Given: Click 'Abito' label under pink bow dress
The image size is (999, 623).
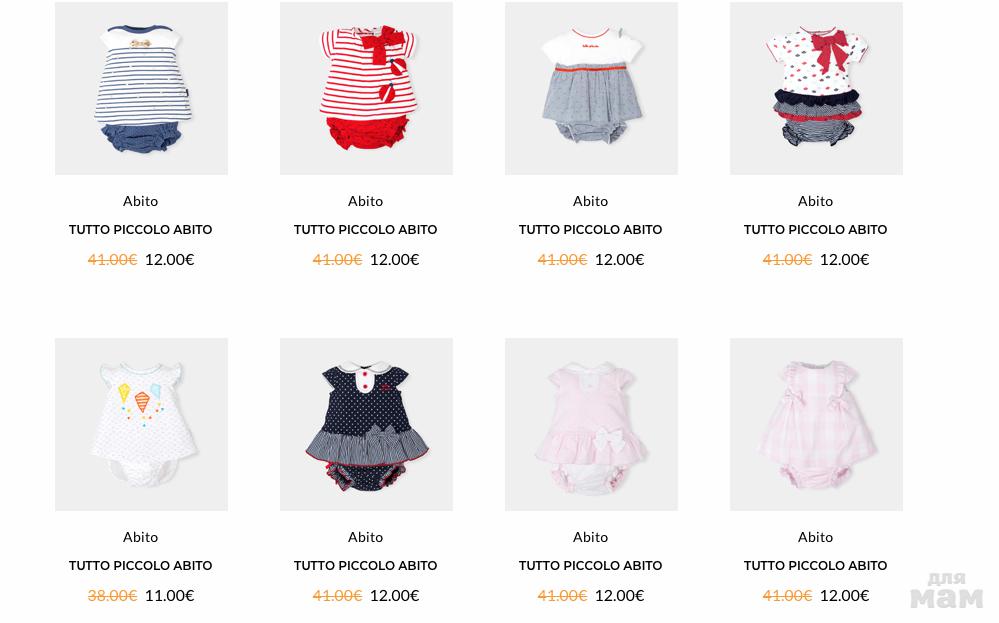Looking at the screenshot, I should point(591,538).
